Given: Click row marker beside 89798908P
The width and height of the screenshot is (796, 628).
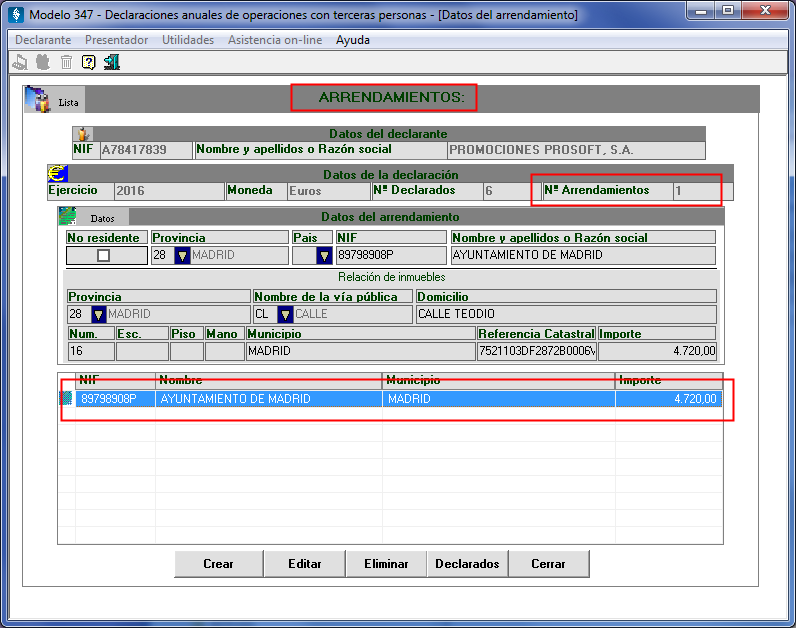Looking at the screenshot, I should (66, 398).
